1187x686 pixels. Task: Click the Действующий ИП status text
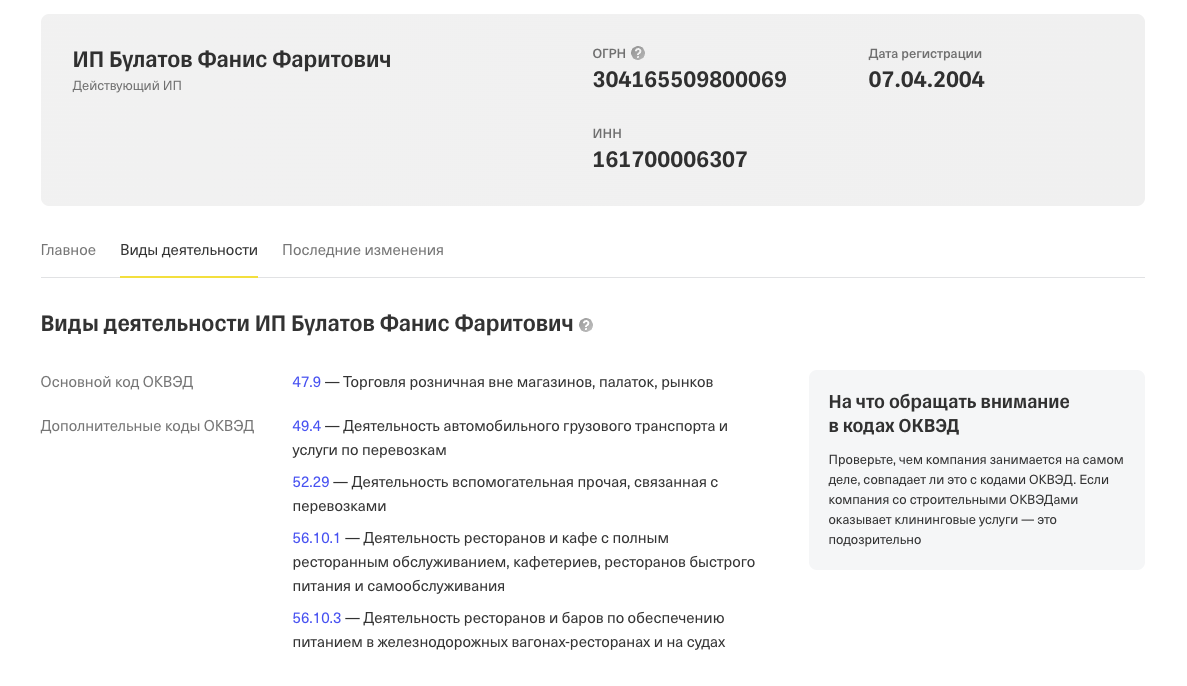click(x=127, y=86)
